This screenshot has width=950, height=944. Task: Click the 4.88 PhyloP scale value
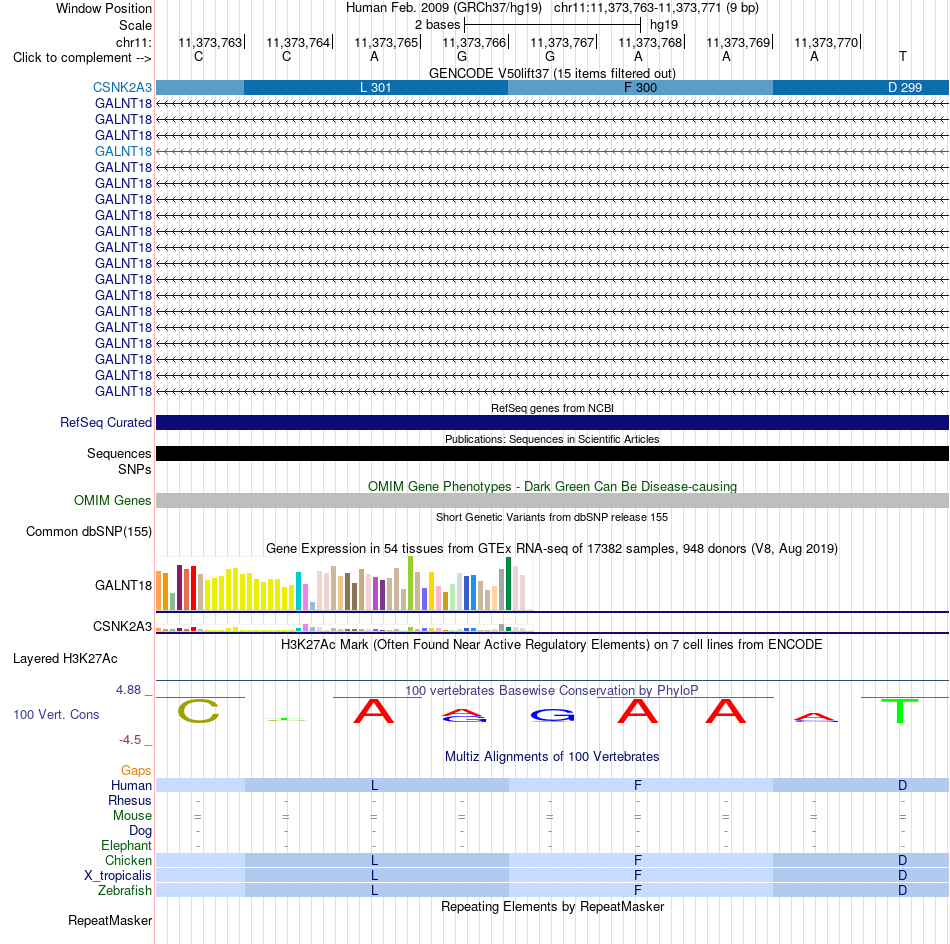click(x=128, y=690)
